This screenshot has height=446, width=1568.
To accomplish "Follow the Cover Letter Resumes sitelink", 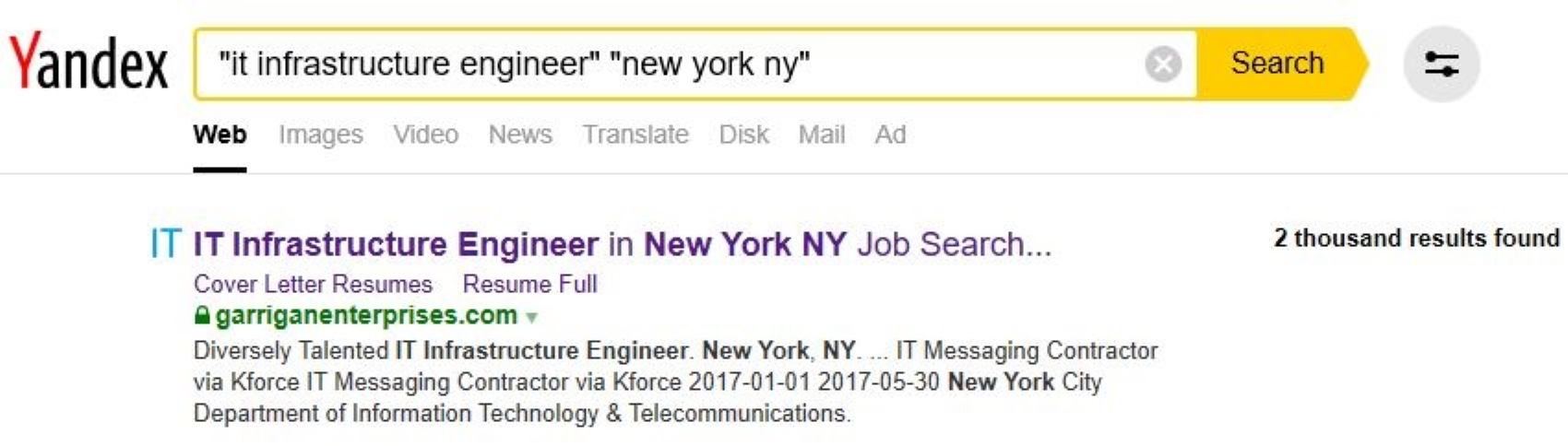I will point(313,284).
